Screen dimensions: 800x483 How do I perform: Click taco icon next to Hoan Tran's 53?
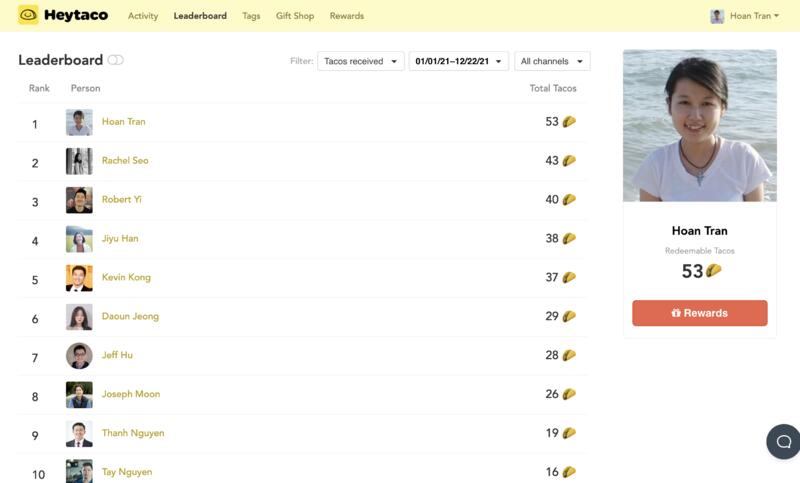coord(569,122)
